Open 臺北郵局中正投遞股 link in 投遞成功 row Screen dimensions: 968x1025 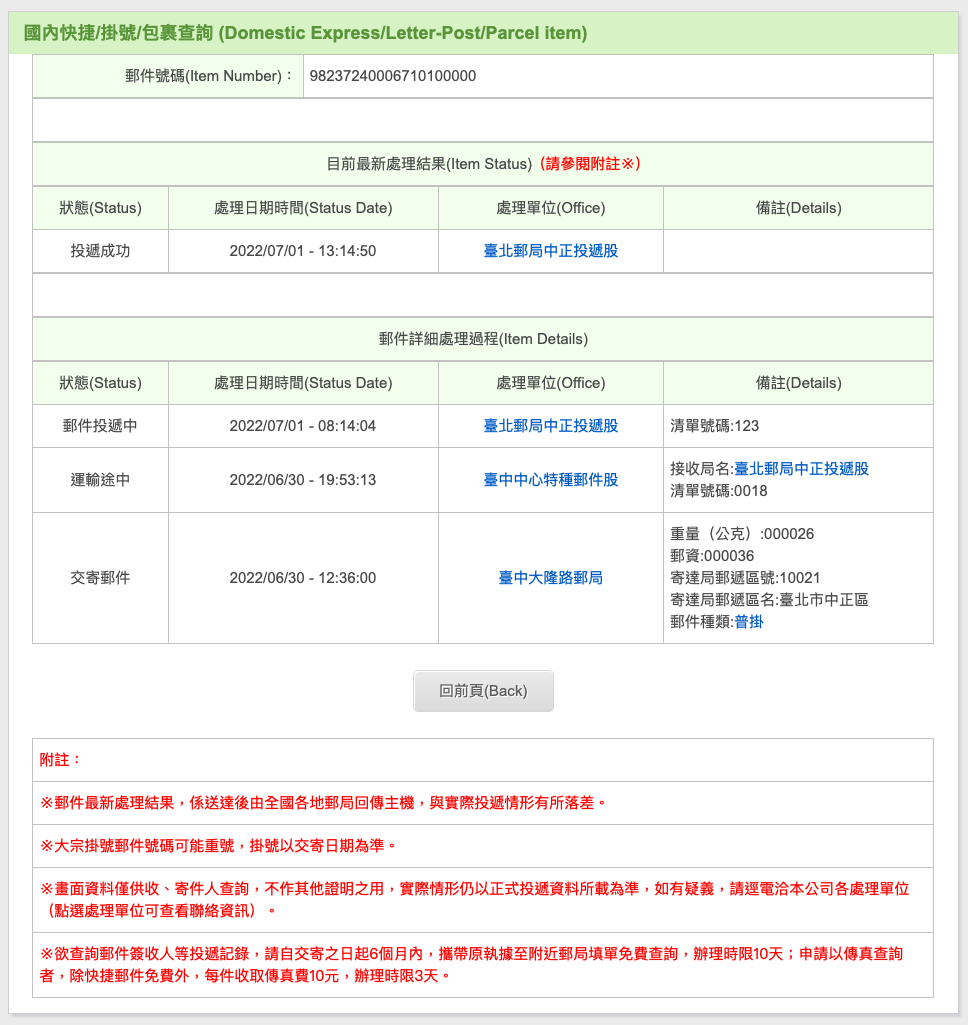[x=550, y=251]
